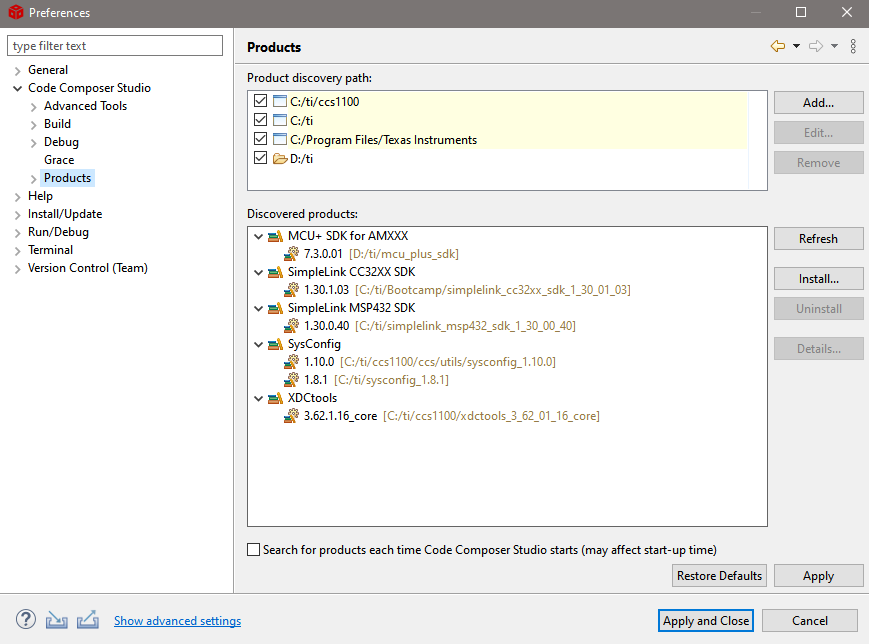This screenshot has height=644, width=869.
Task: Uncheck the C:/ti/ccs1100 discovery path
Action: click(261, 102)
